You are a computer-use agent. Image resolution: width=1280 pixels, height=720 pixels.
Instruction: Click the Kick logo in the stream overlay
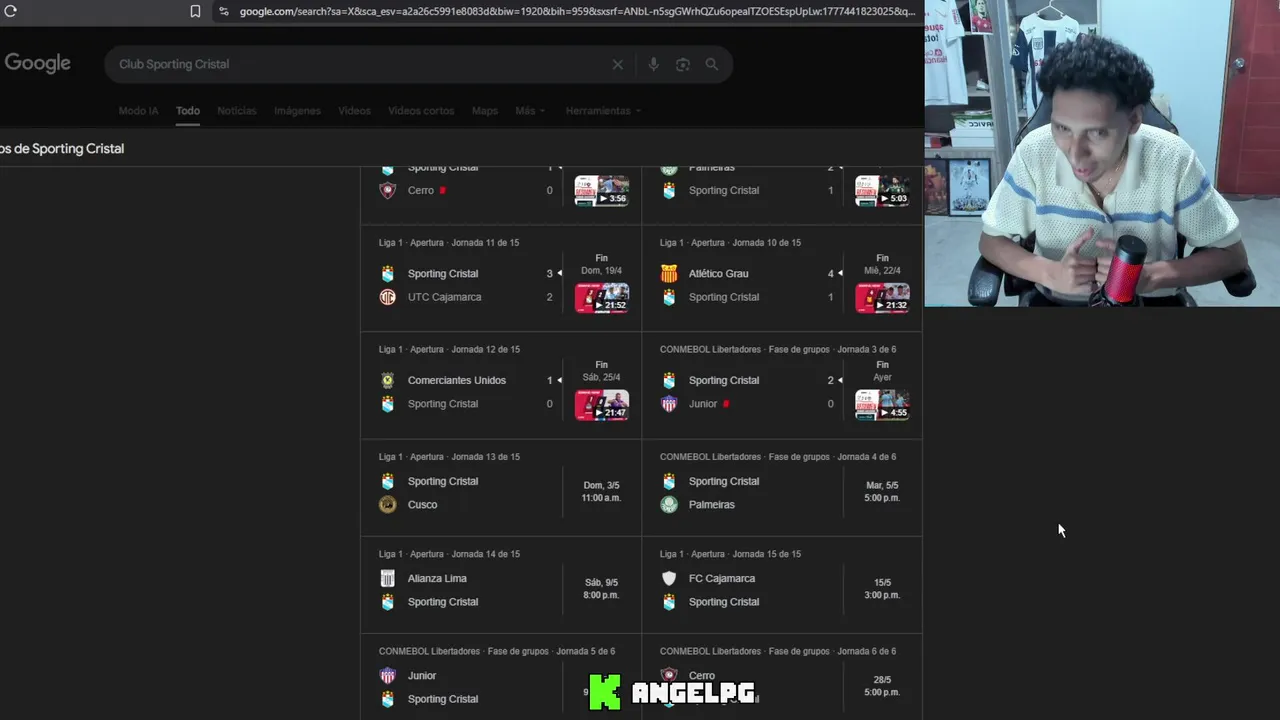605,692
